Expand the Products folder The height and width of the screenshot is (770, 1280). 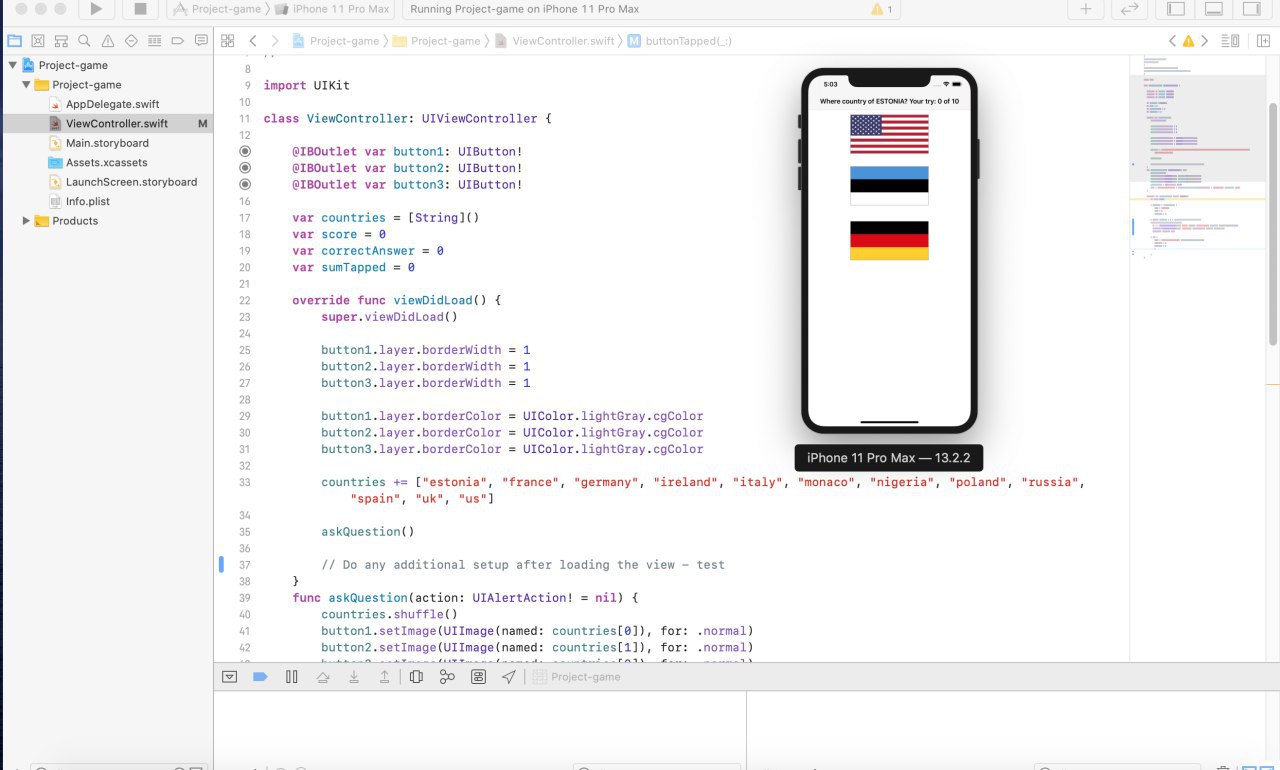coord(26,221)
